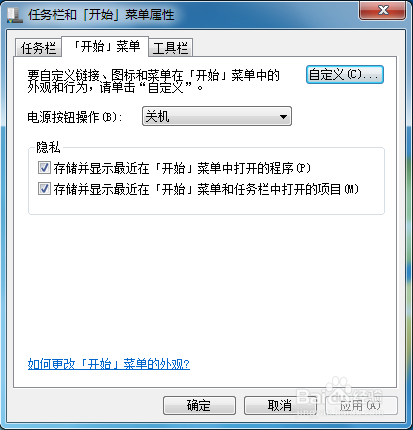Click the label text ending with 打开的项目(M)
This screenshot has height=430, width=413.
(x=206, y=189)
